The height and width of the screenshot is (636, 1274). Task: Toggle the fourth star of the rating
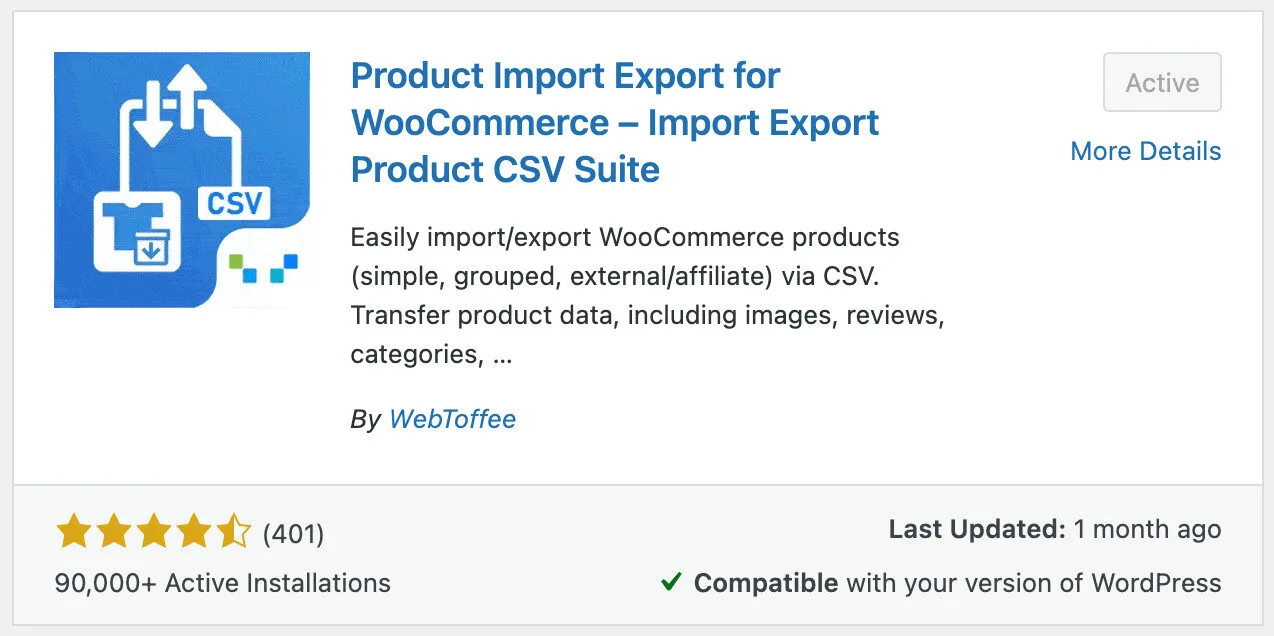pyautogui.click(x=192, y=532)
